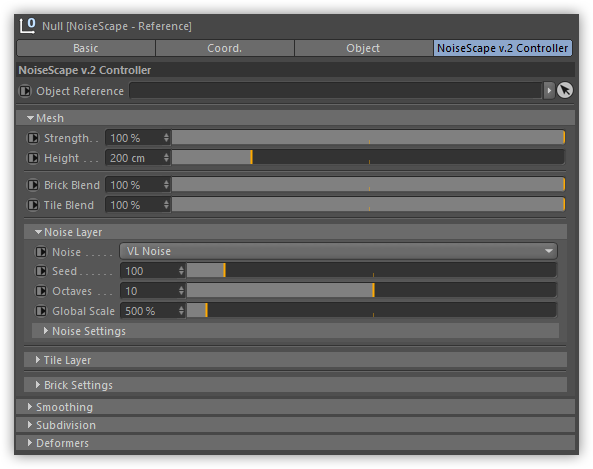Click the object picker arrow icon
Screen dimensions: 593x469
point(565,90)
